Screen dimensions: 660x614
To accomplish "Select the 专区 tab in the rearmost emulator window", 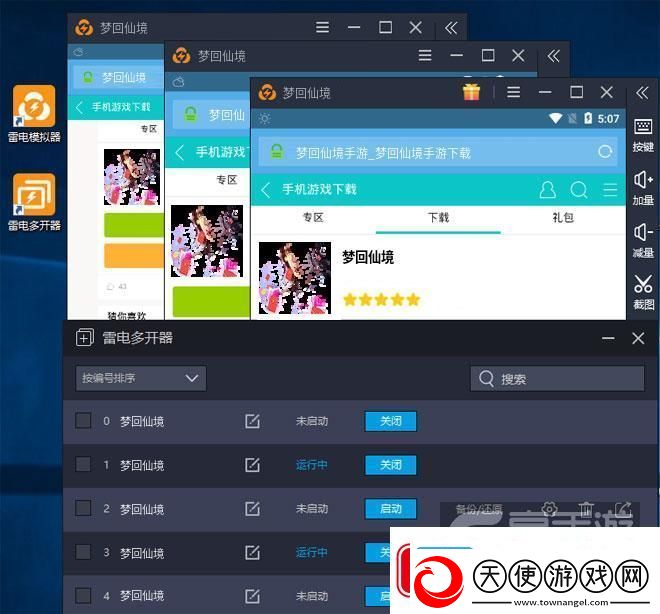I will pos(149,129).
